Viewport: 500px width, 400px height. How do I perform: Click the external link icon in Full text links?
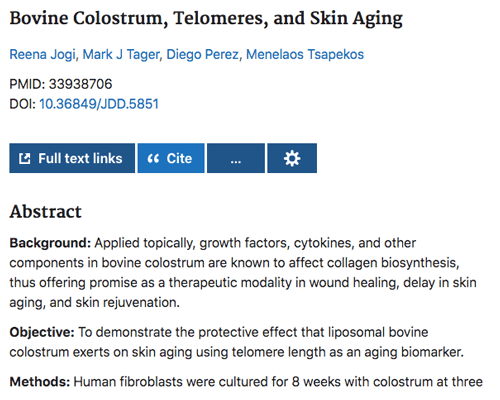click(25, 158)
